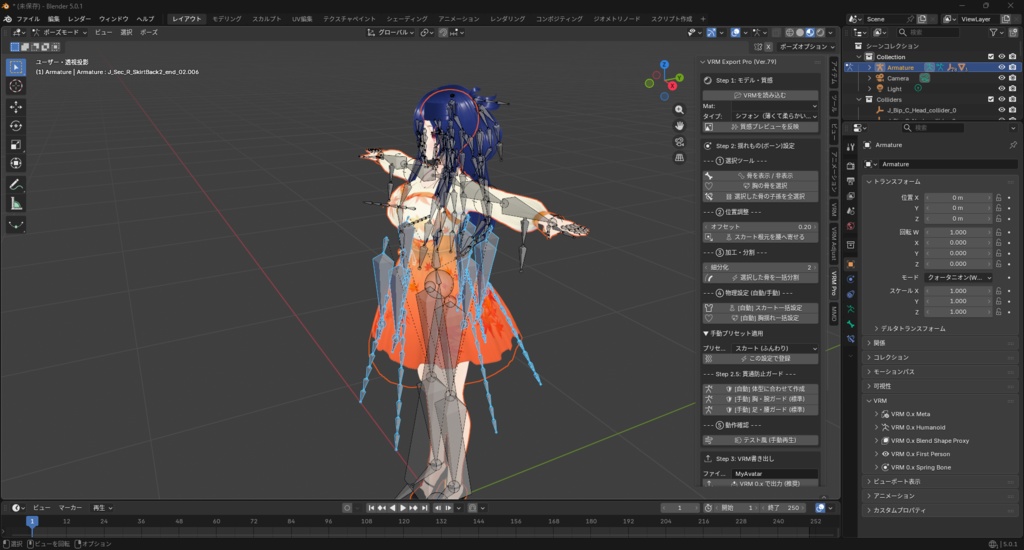Toggle Armature render camera icon in outliner
The image size is (1024, 550).
(x=1012, y=67)
